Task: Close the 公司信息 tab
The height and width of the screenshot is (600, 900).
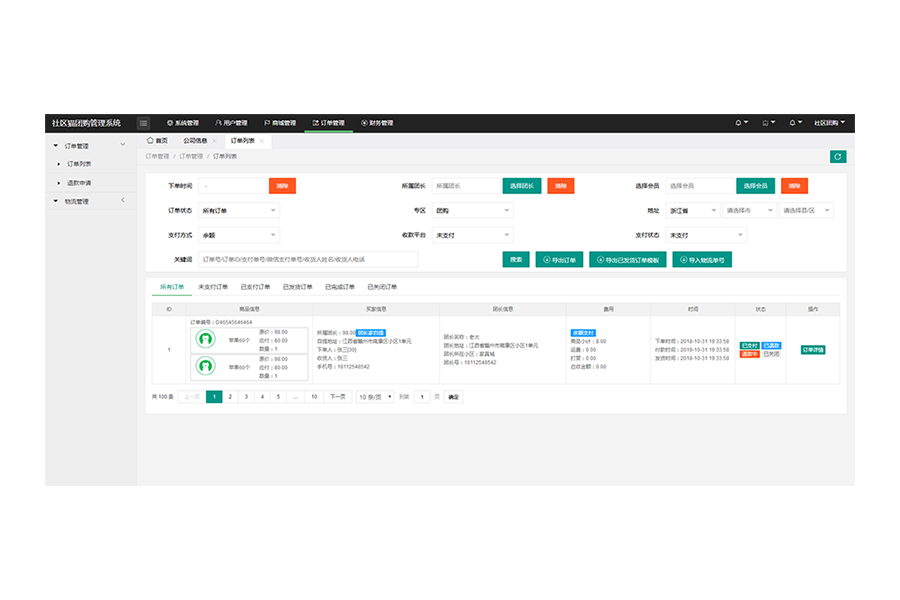Action: point(215,141)
